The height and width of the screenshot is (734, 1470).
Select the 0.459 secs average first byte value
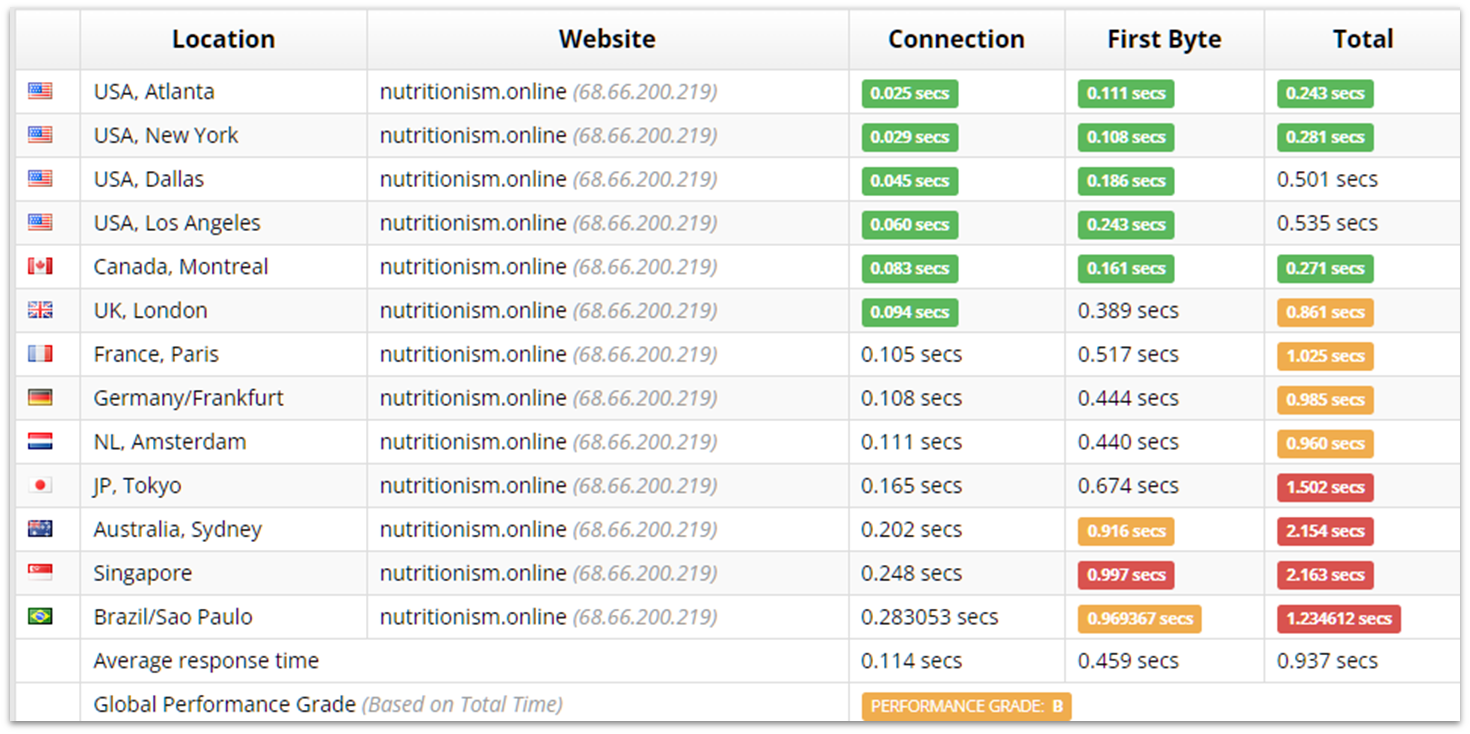tap(1128, 661)
